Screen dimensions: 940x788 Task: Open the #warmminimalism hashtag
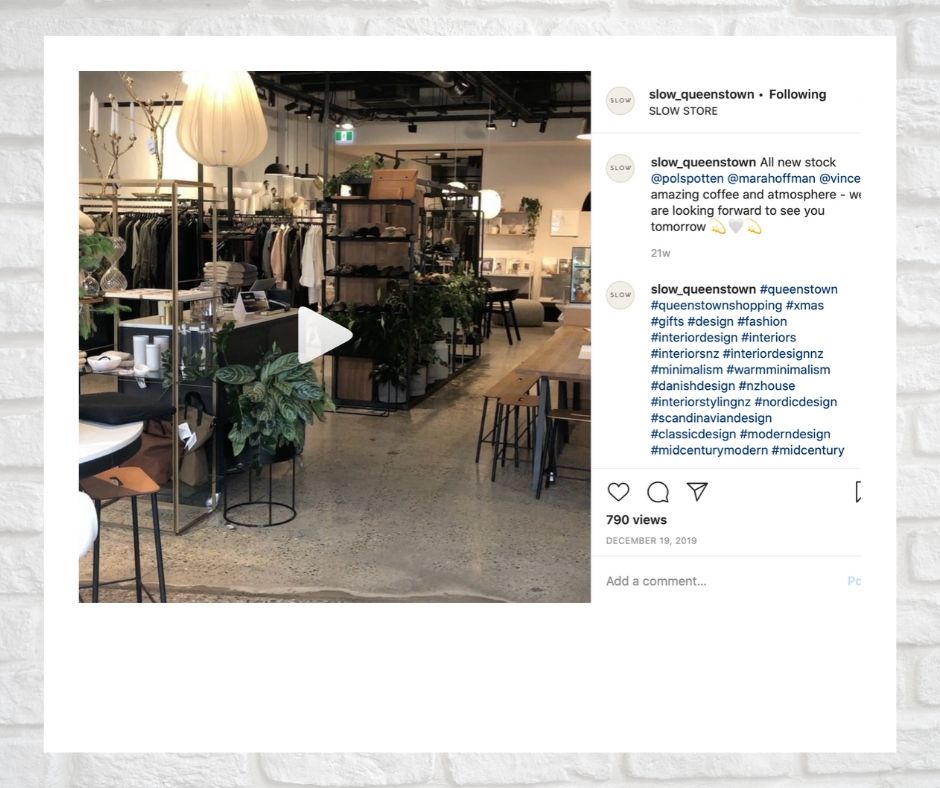point(778,370)
